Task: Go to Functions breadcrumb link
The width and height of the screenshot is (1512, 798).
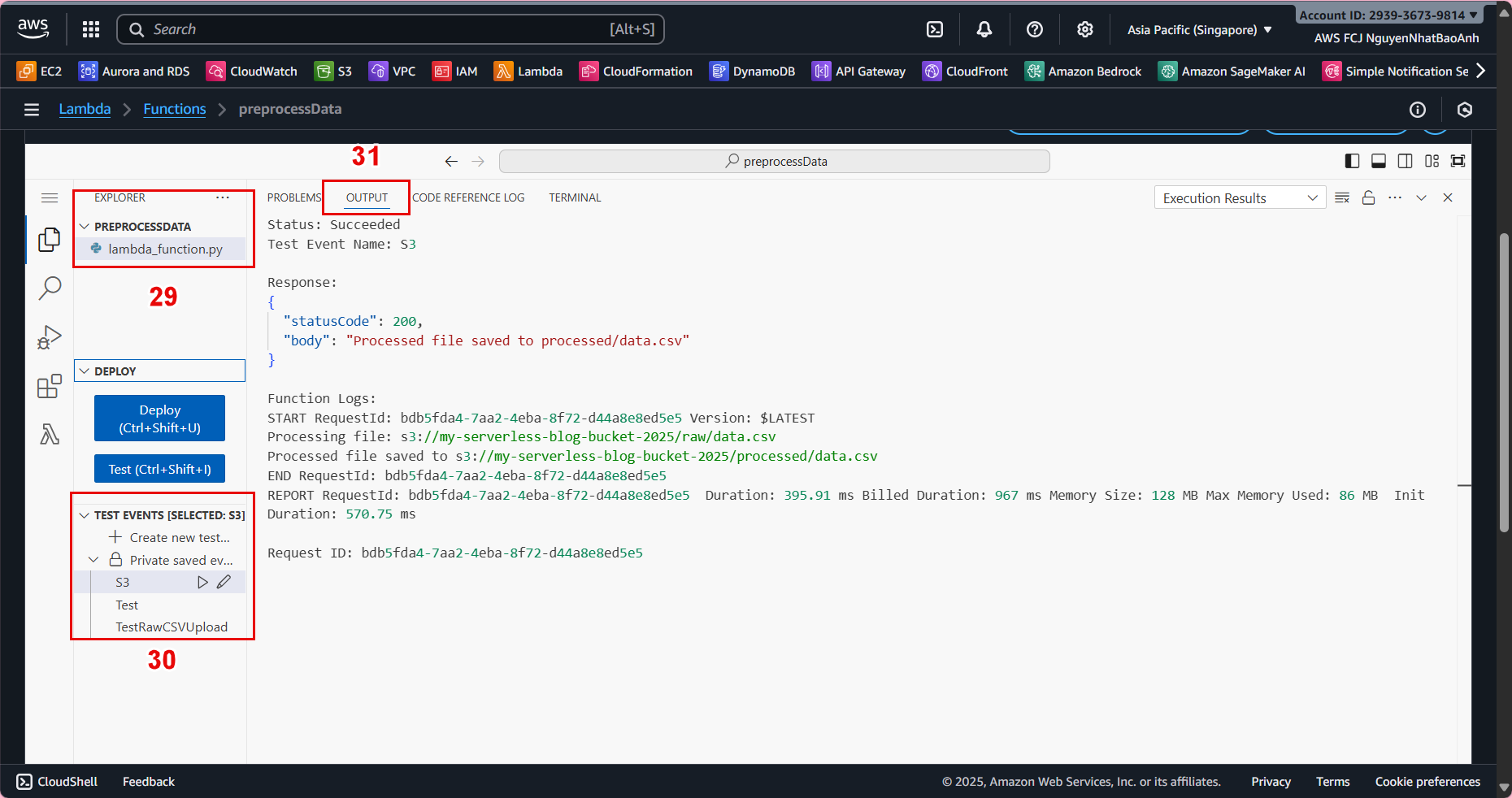Action: click(175, 109)
